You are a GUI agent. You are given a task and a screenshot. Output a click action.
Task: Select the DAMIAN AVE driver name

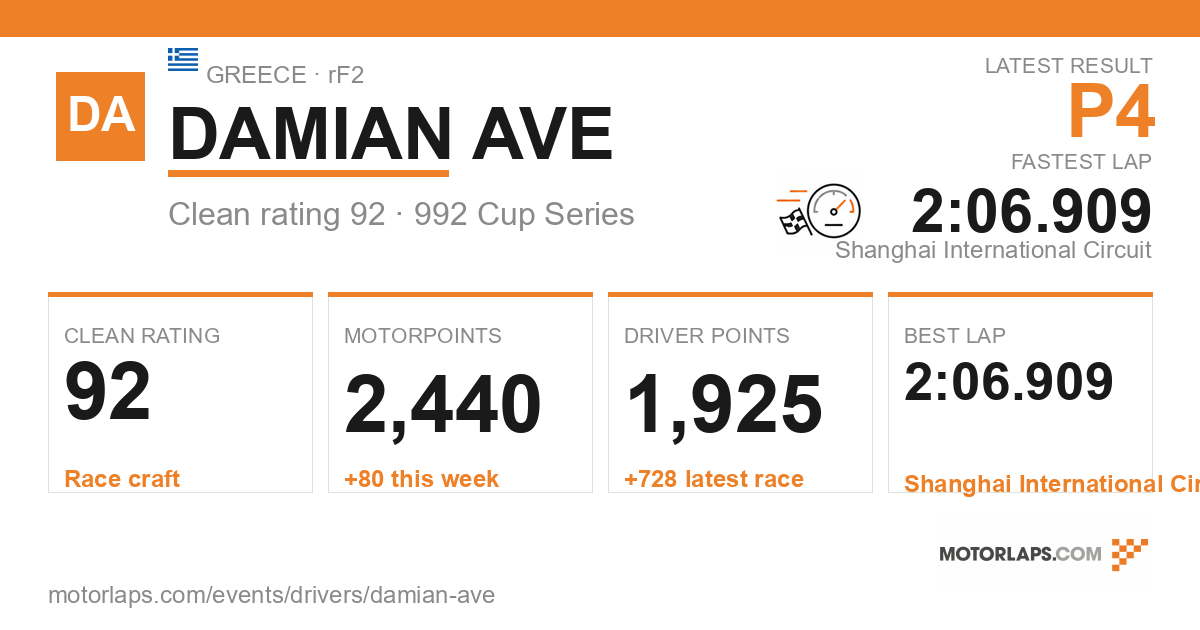391,134
